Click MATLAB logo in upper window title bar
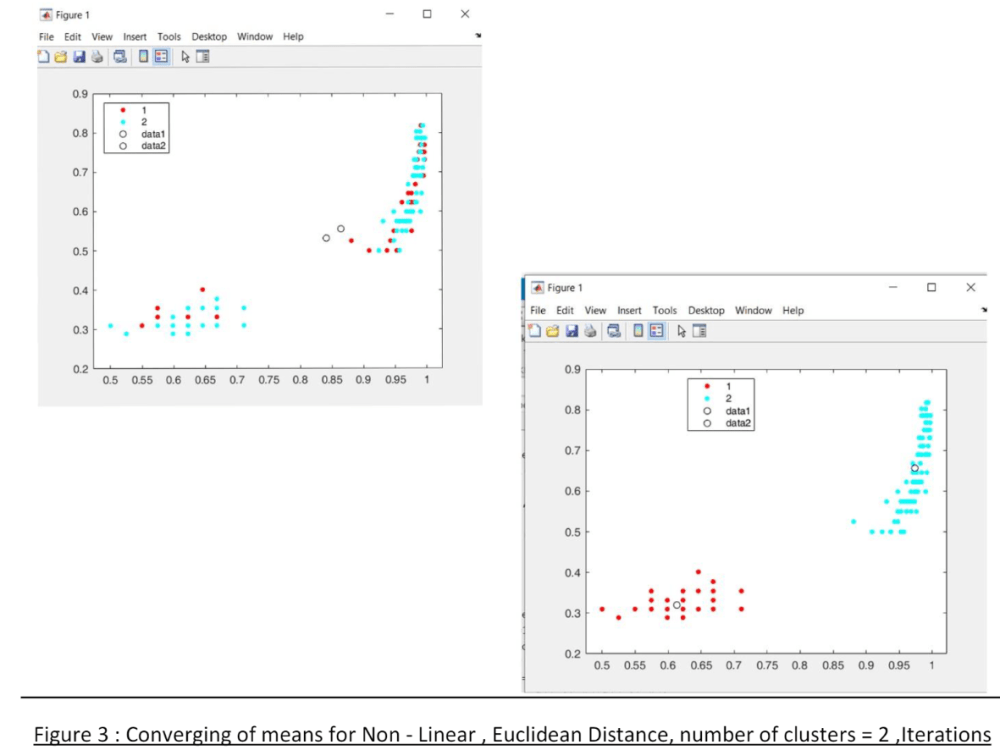Viewport: 1000px width, 750px height. point(46,15)
